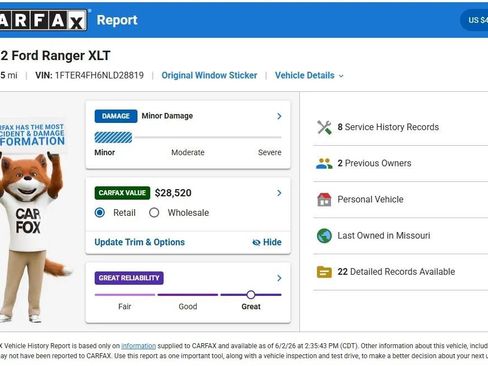Click the reliability slider handle at Great
The height and width of the screenshot is (366, 488).
tap(251, 295)
